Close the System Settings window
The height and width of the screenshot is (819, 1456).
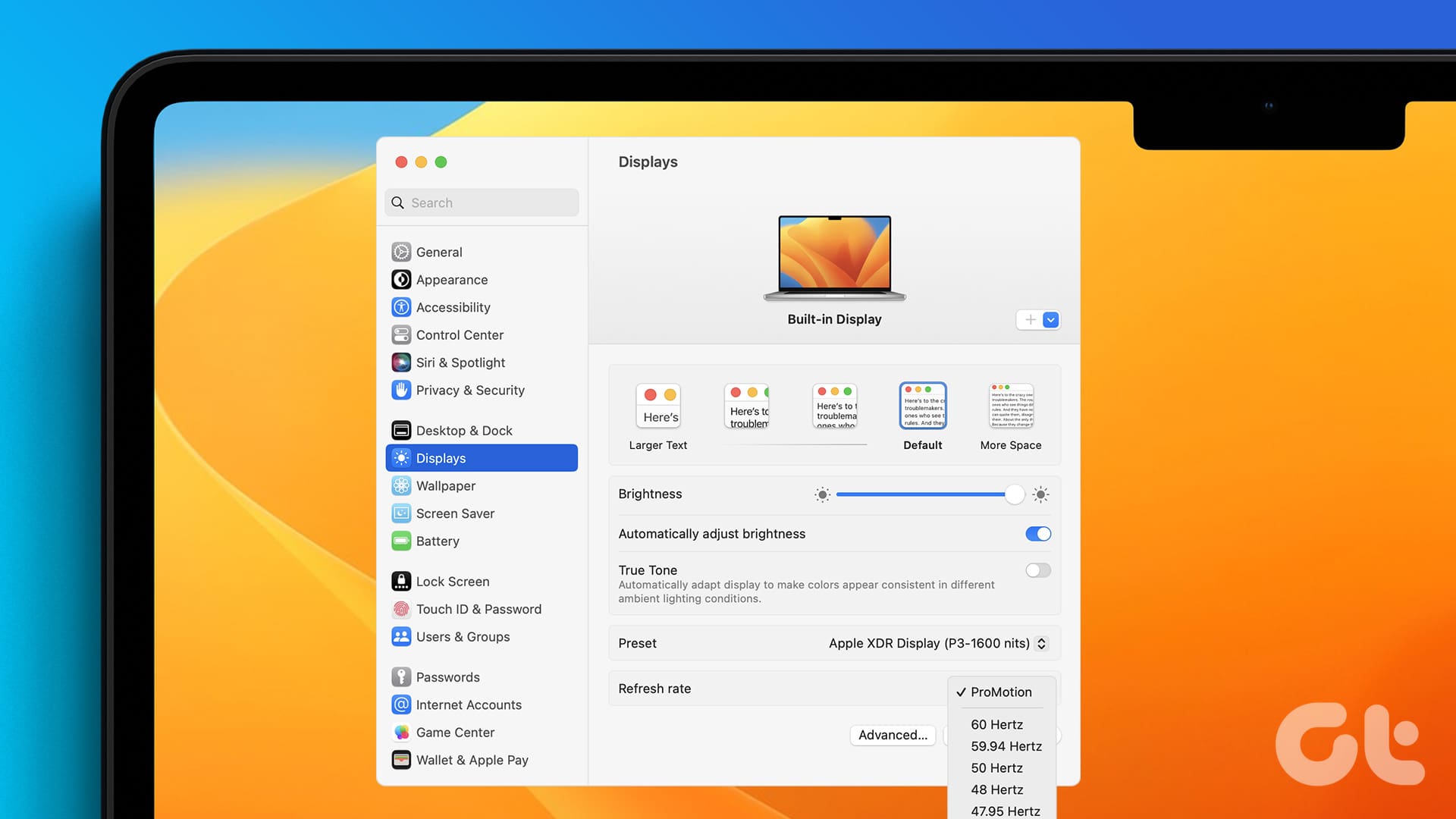(401, 162)
